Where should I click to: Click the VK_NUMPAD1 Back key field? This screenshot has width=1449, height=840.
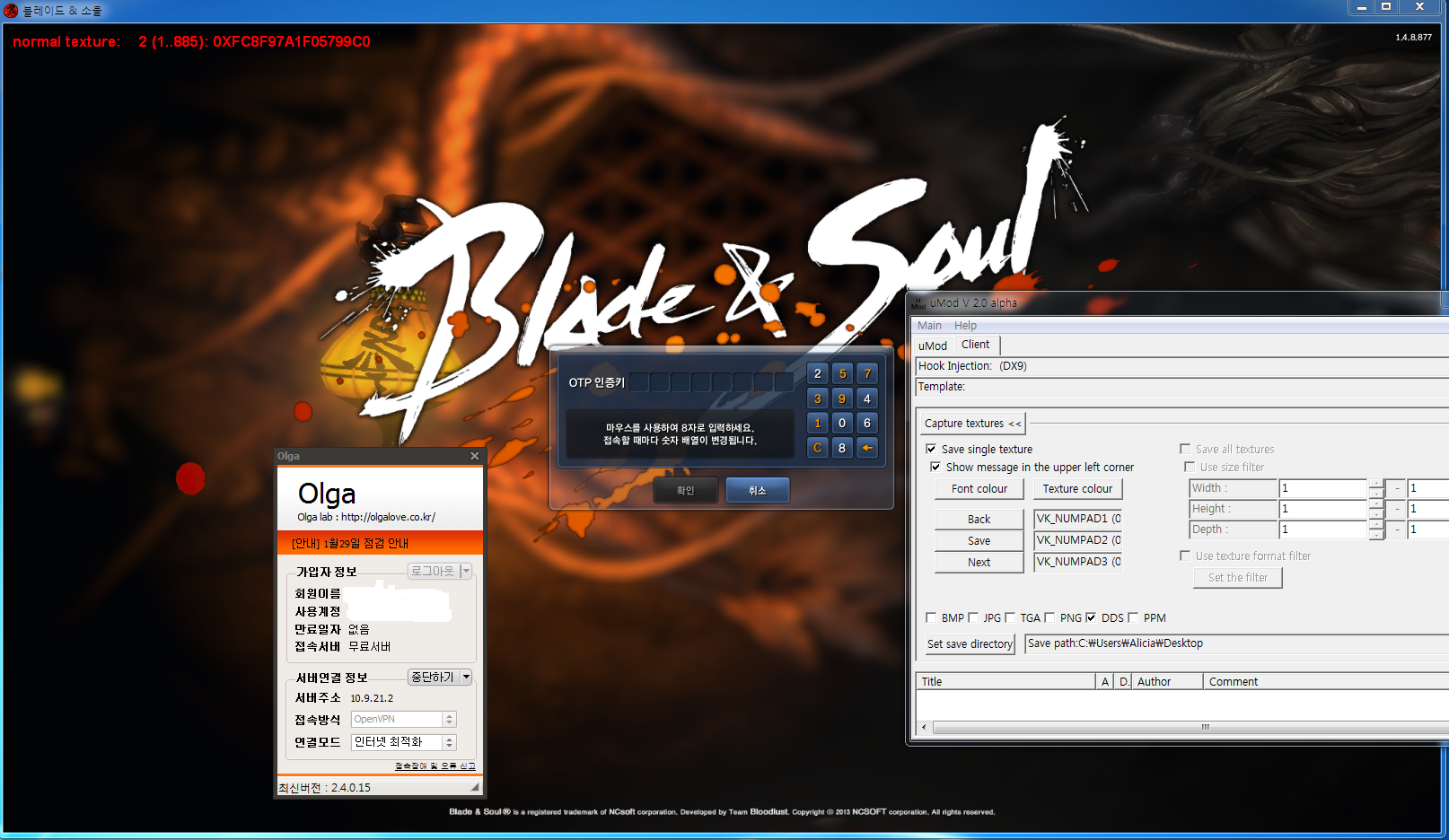tap(1077, 519)
